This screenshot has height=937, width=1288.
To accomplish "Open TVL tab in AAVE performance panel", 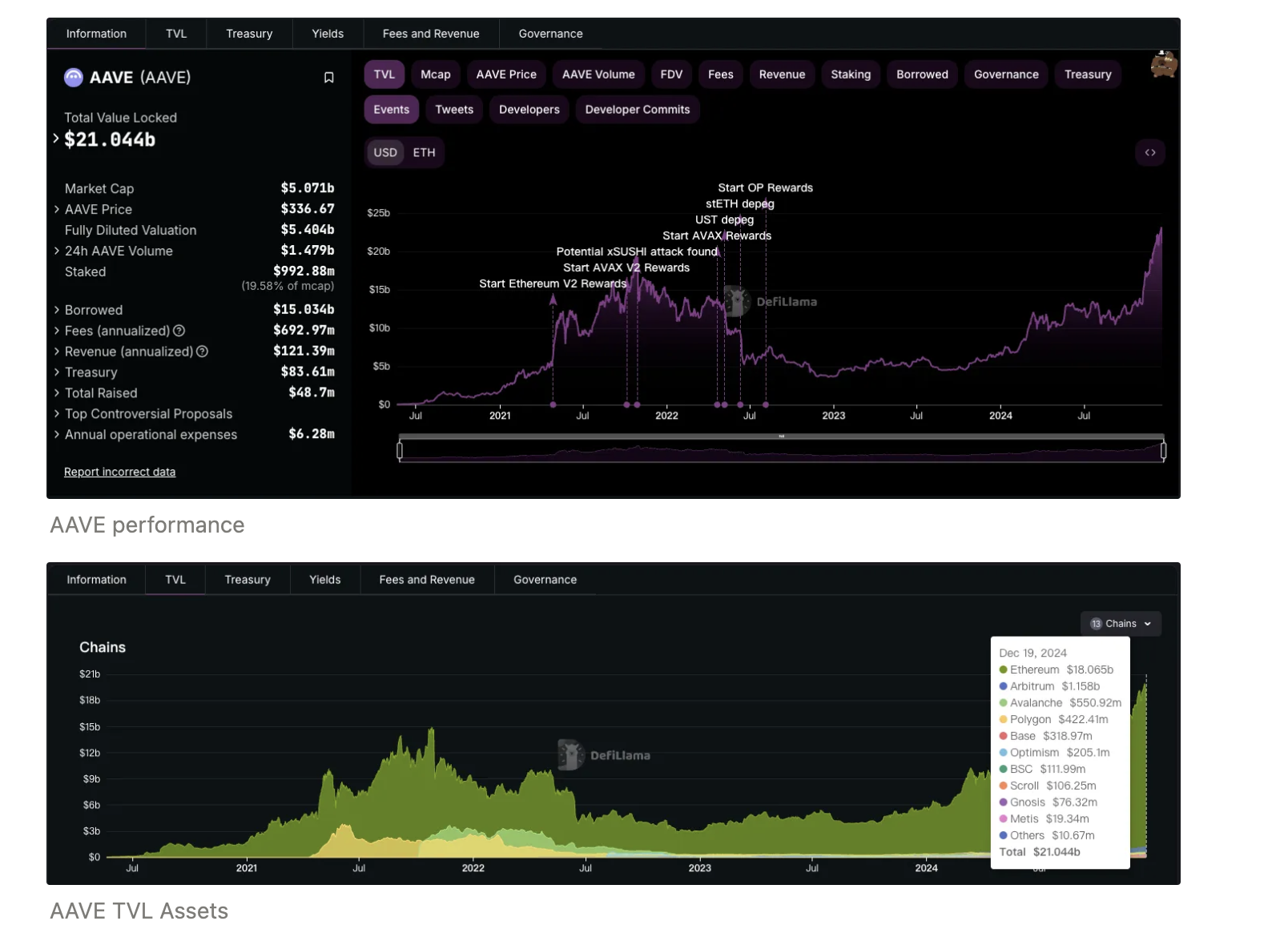I will click(x=176, y=34).
